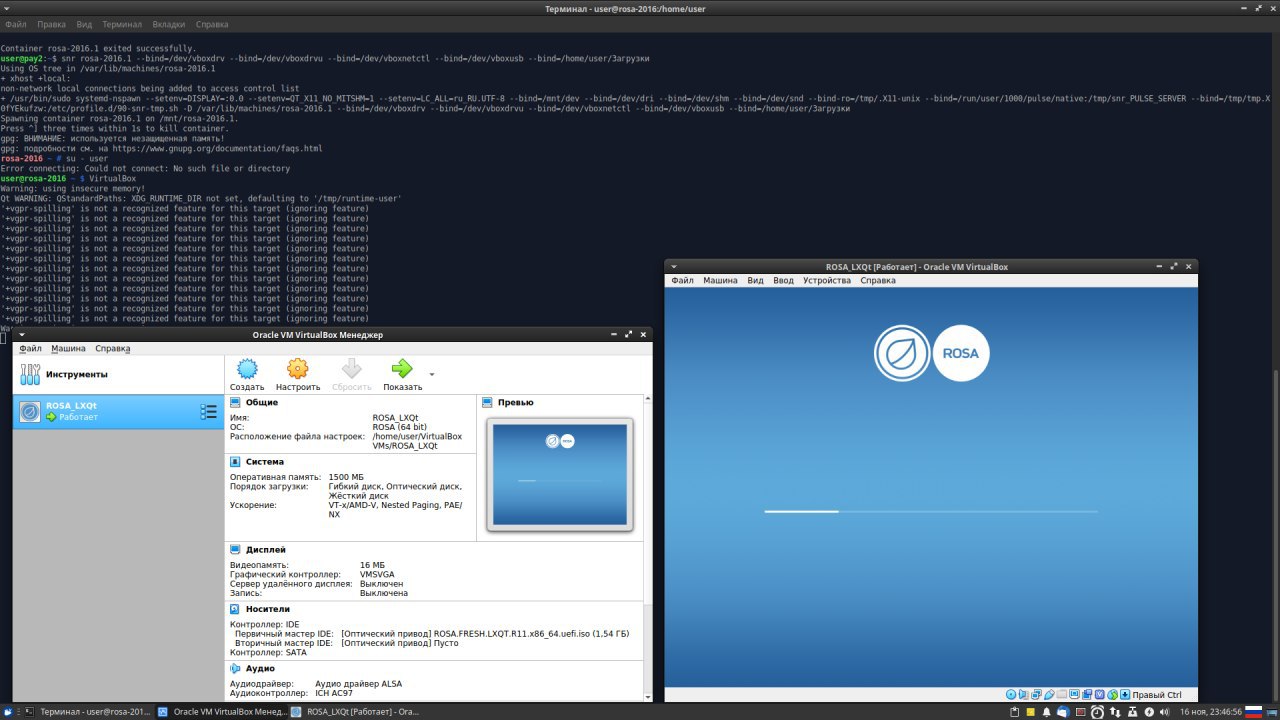The image size is (1280, 720).
Task: Click the network globe icon in VM status bar
Action: coord(1112,695)
